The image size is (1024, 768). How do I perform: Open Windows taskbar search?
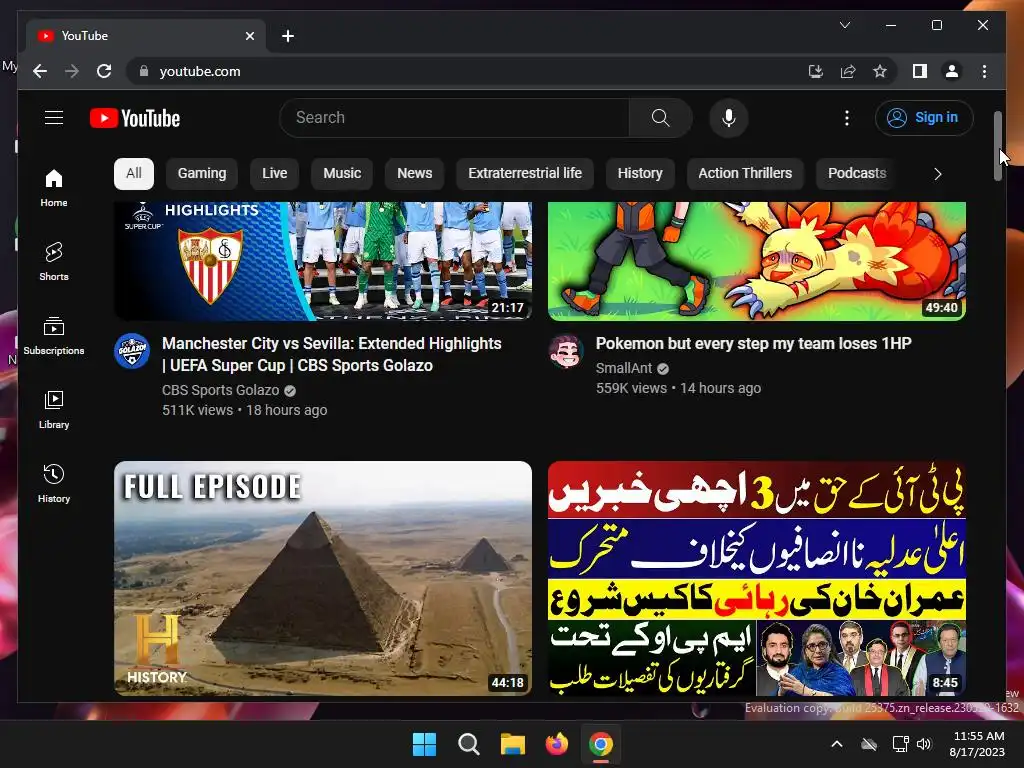(x=468, y=744)
